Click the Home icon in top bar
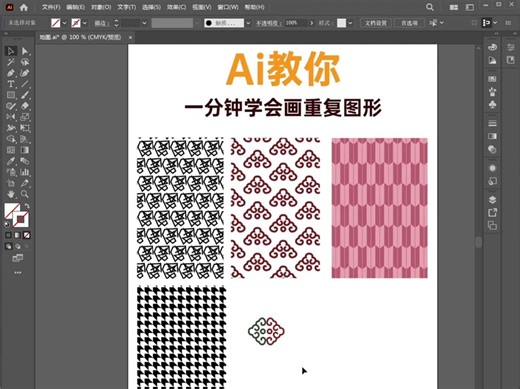 pyautogui.click(x=23, y=7)
